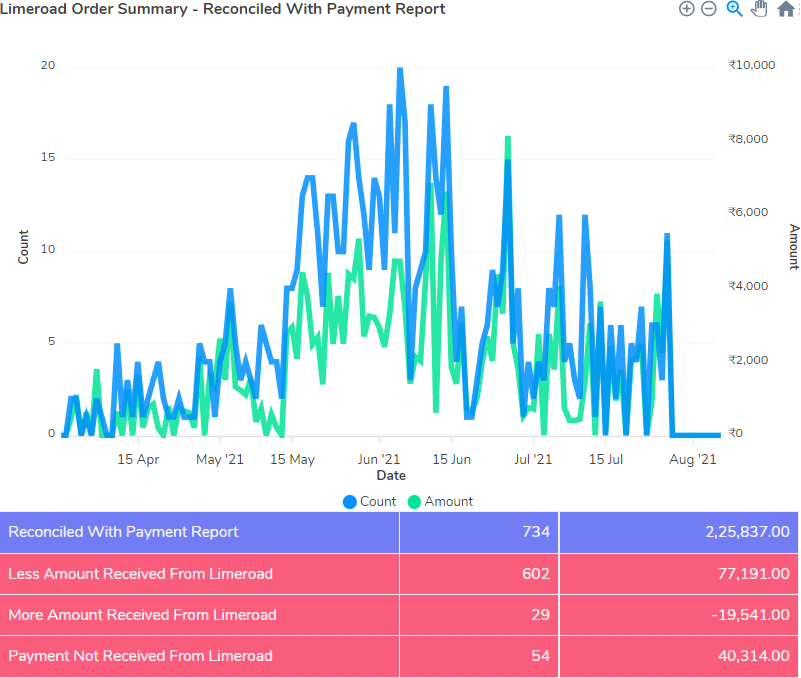The width and height of the screenshot is (801, 678).
Task: Click the Aug '21 date axis label
Action: click(693, 459)
